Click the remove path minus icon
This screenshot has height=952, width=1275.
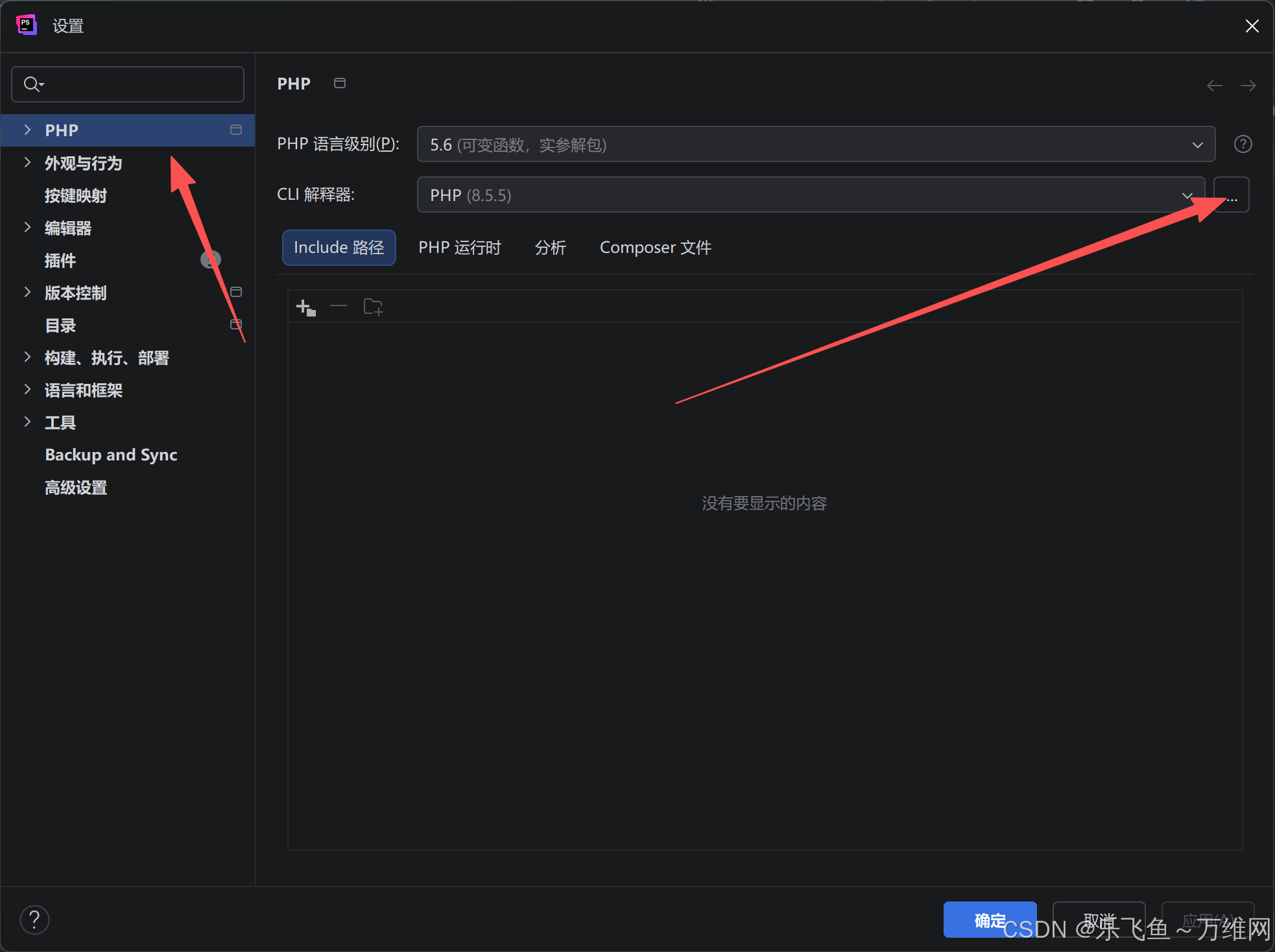coord(339,306)
